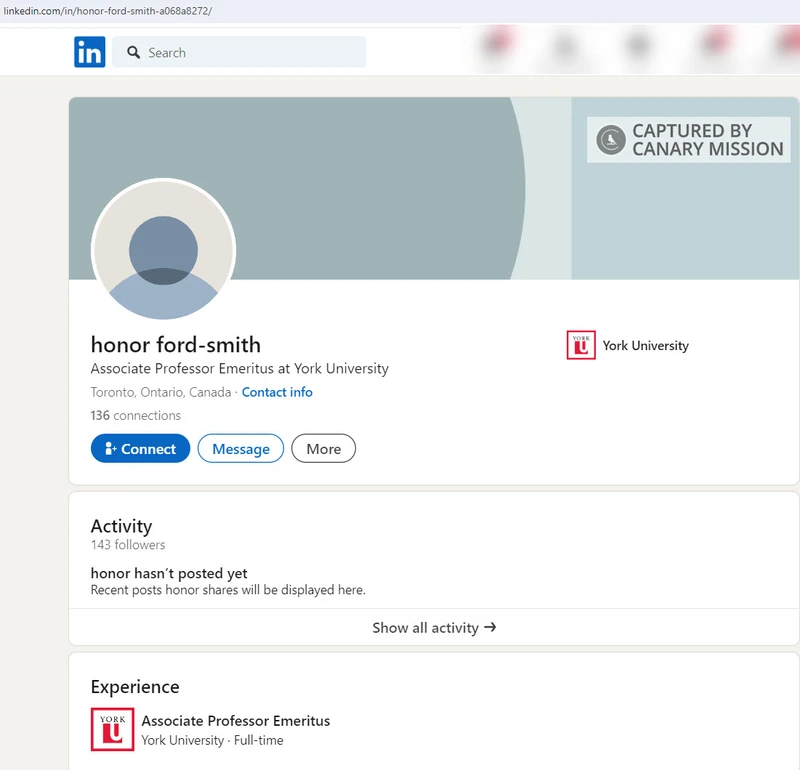This screenshot has width=800, height=770.
Task: Click the arrow after Show all activity
Action: click(x=490, y=627)
